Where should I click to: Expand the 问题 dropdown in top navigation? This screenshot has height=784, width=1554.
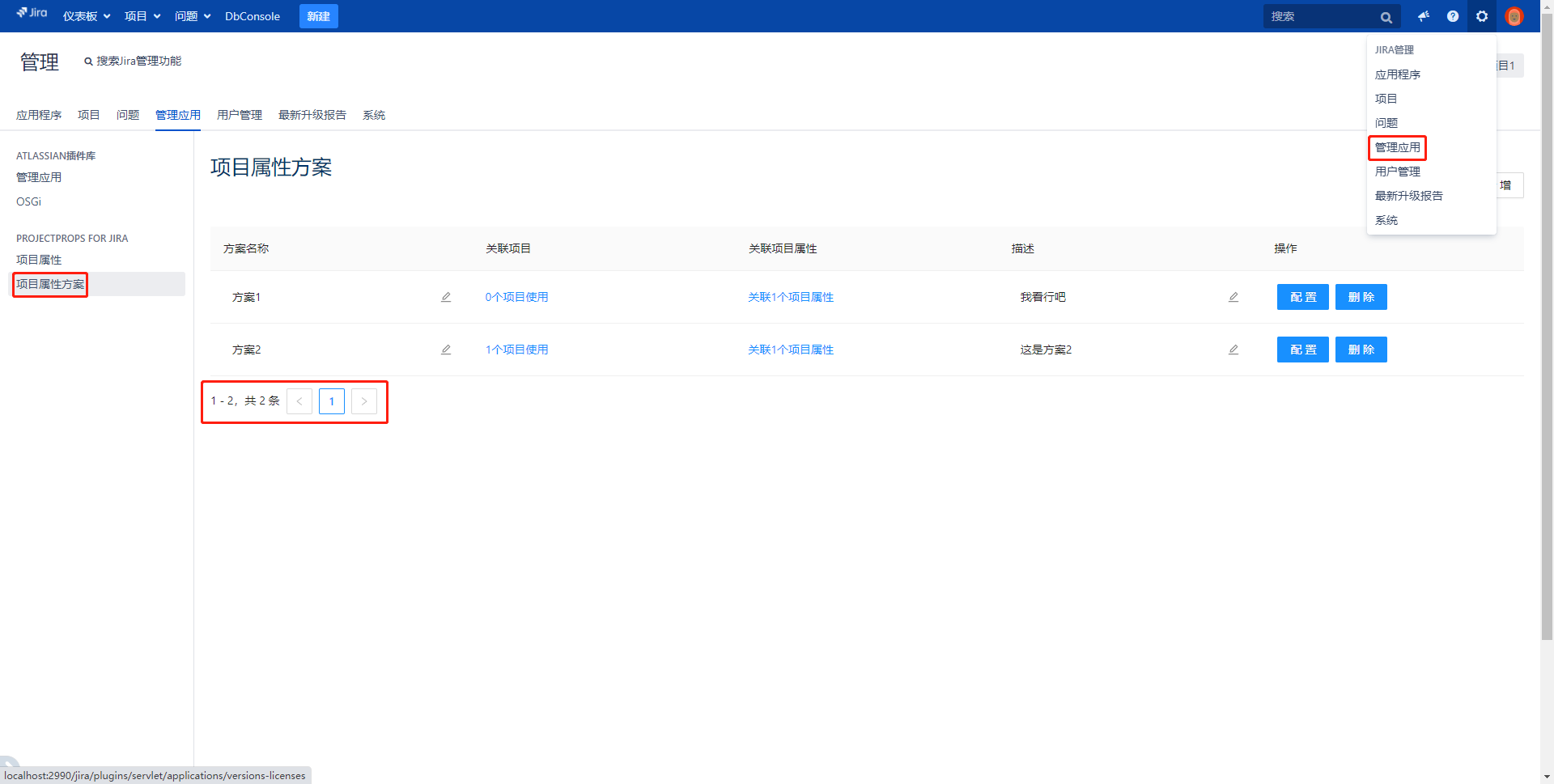click(x=193, y=16)
